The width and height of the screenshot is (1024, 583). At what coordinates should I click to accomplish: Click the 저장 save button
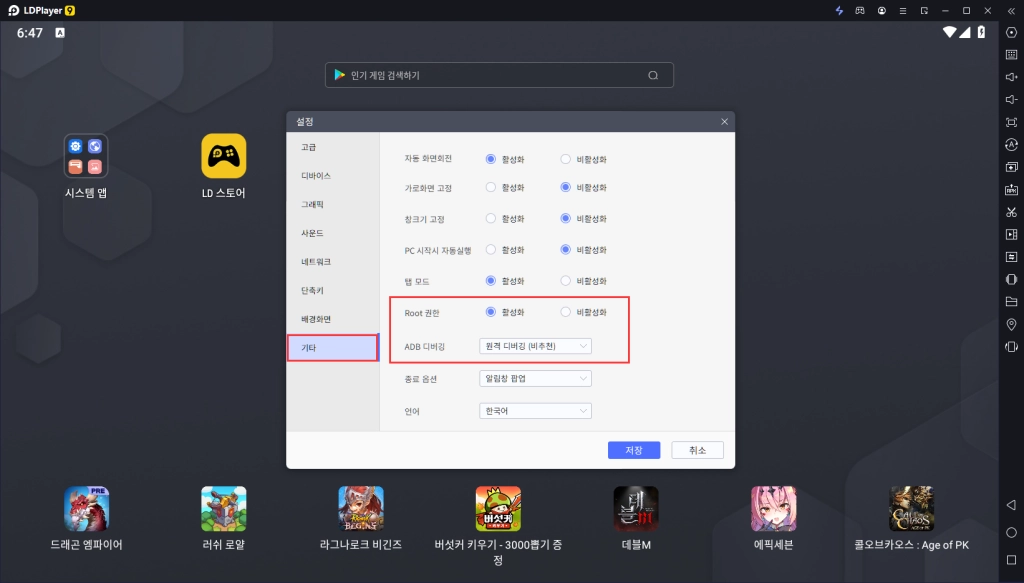(x=634, y=450)
